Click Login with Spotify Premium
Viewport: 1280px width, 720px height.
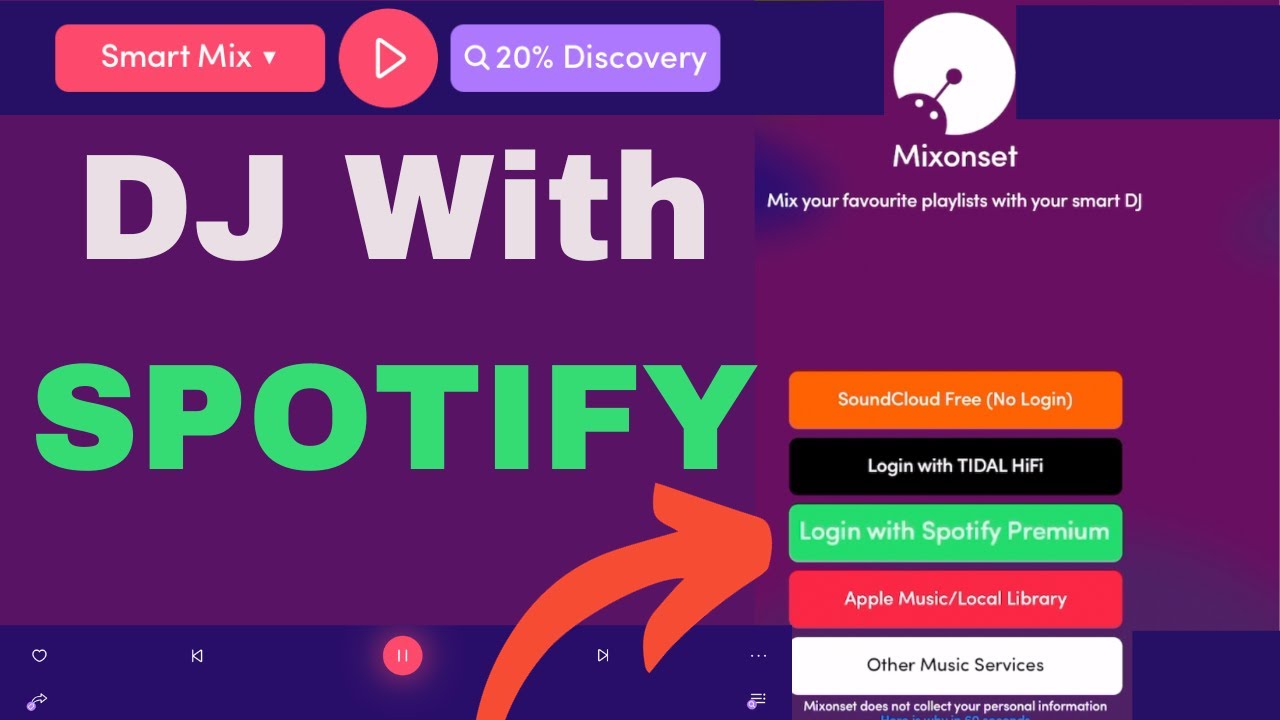coord(955,533)
